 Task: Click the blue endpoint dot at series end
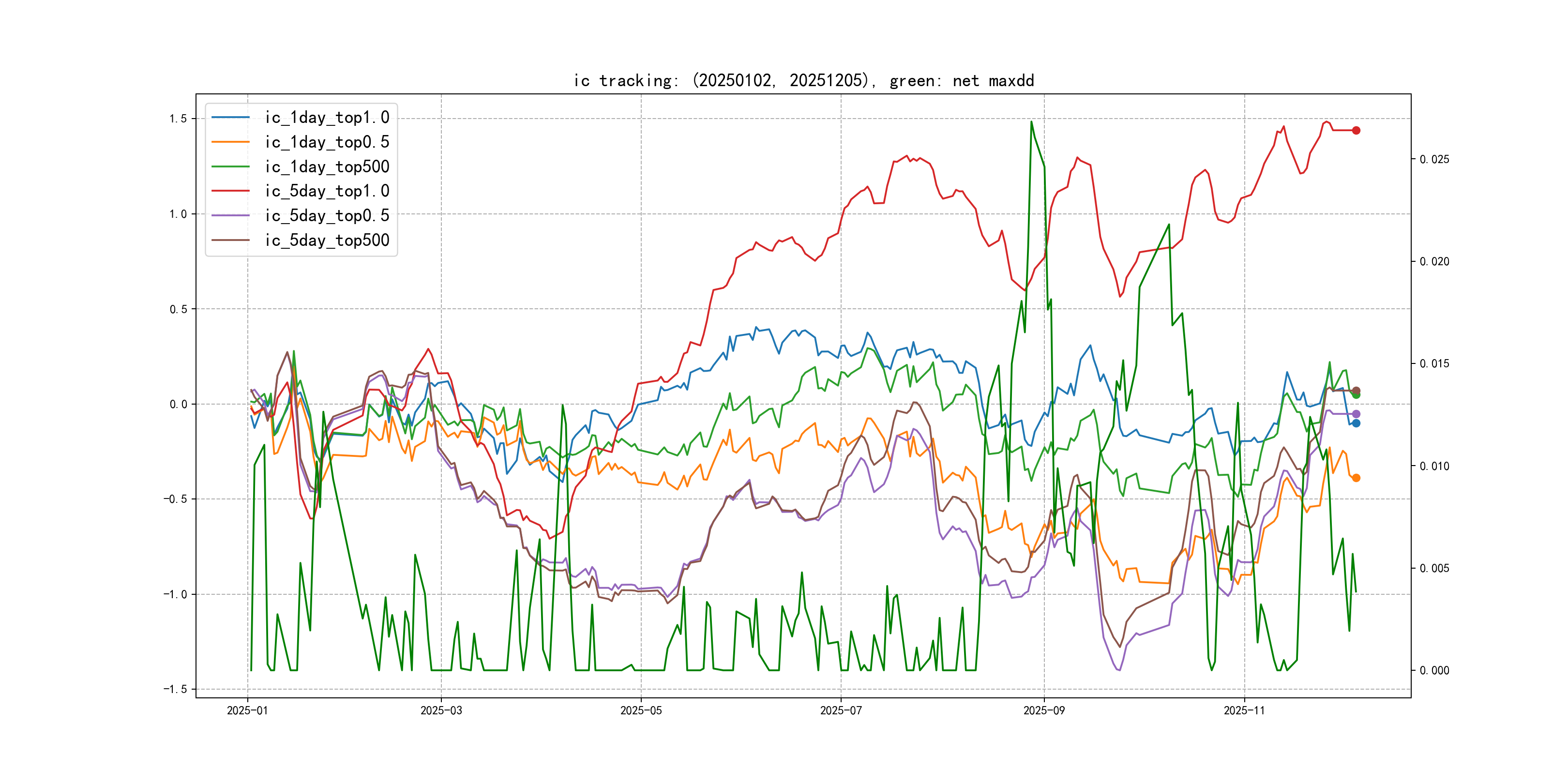pyautogui.click(x=1356, y=423)
